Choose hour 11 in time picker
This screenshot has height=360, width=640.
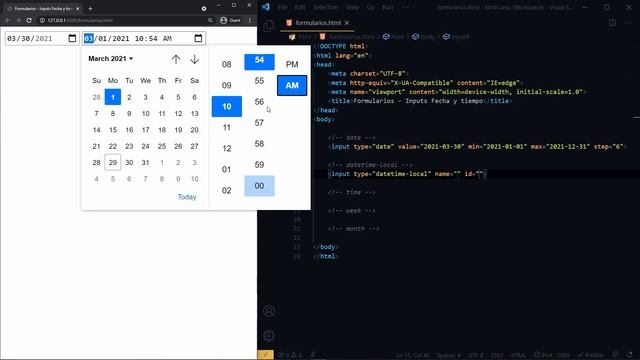point(227,127)
